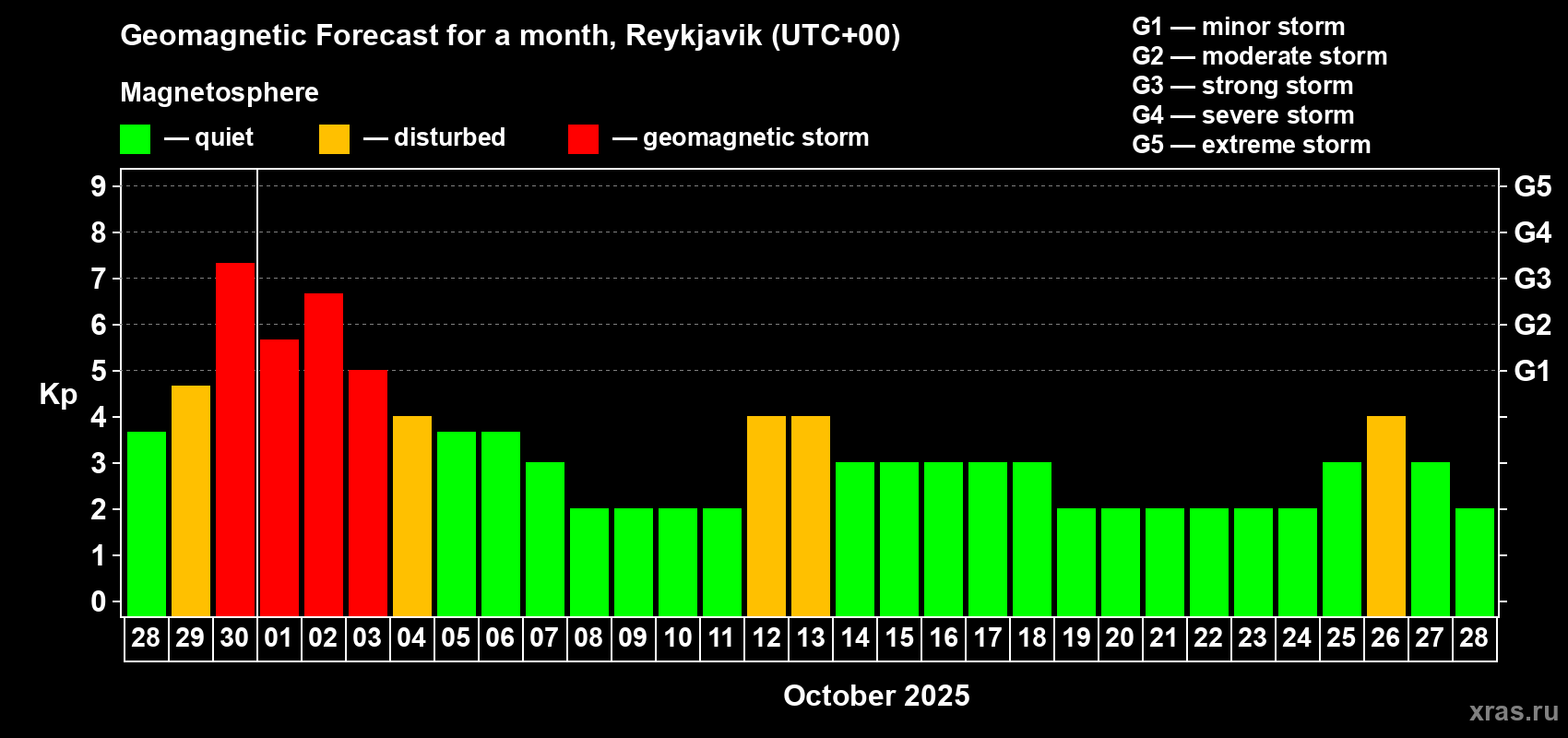Click the 'Kp' axis label

(58, 395)
